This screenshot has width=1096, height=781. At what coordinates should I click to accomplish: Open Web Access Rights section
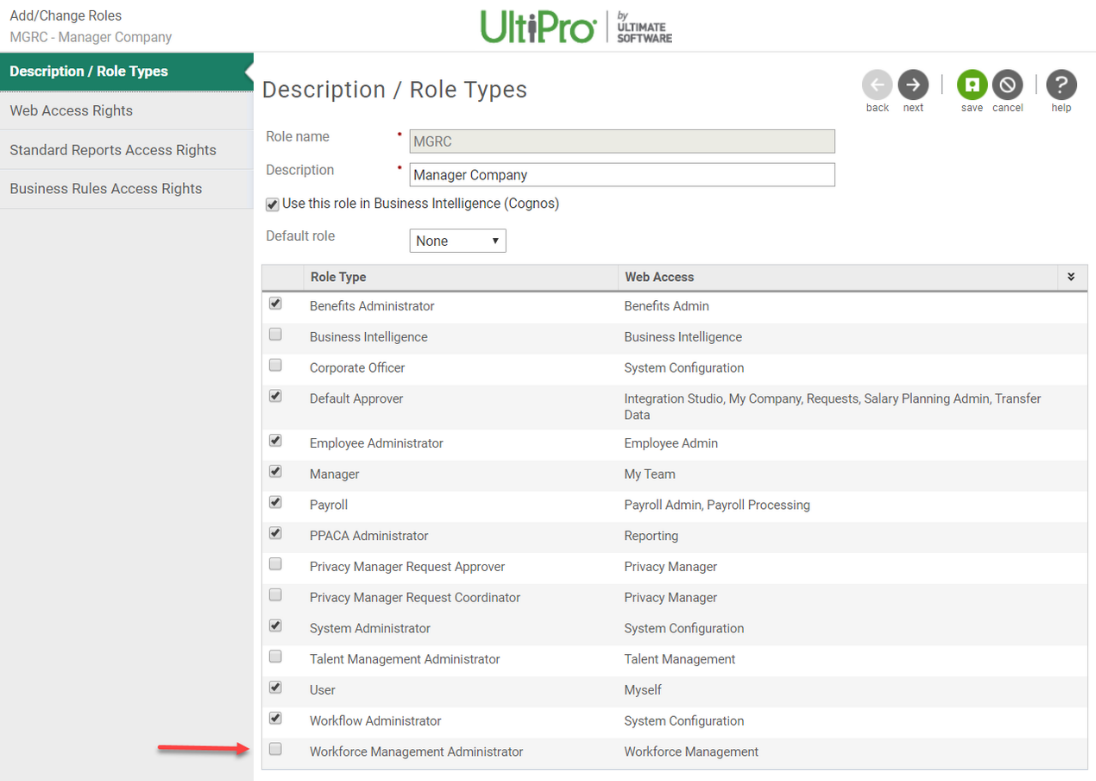[71, 111]
